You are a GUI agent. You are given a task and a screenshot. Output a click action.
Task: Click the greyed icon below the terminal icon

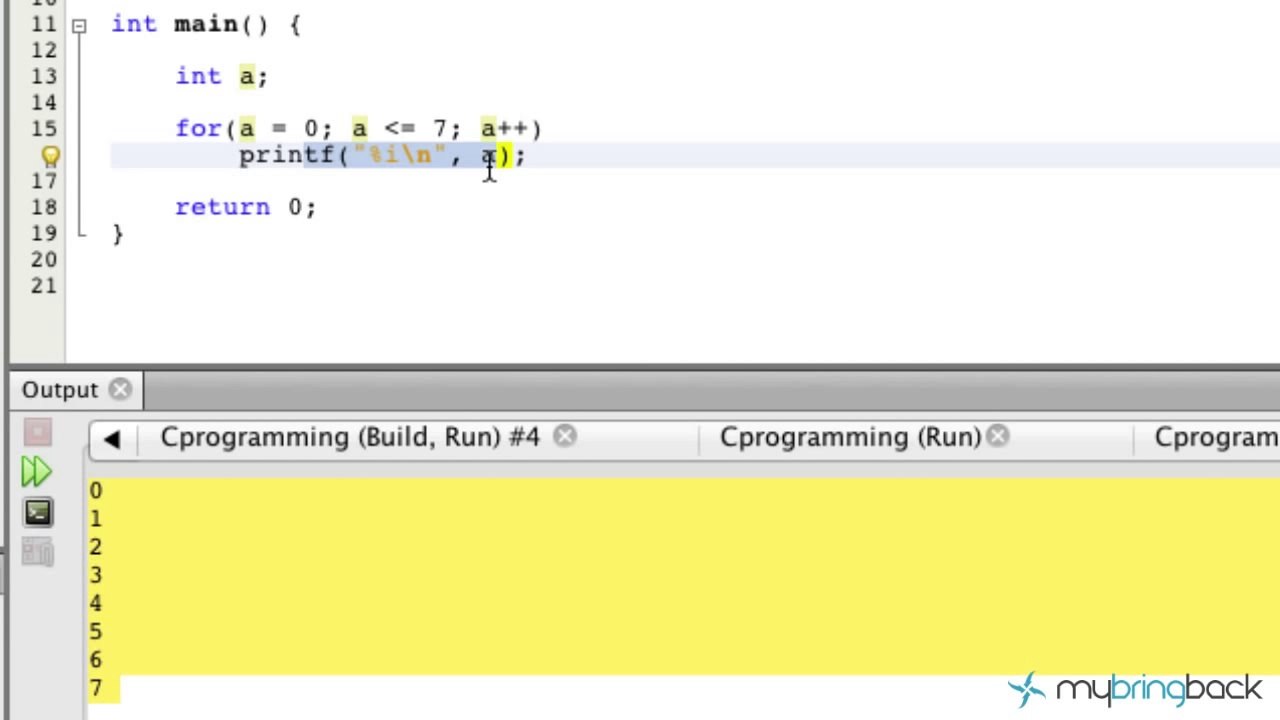point(37,552)
